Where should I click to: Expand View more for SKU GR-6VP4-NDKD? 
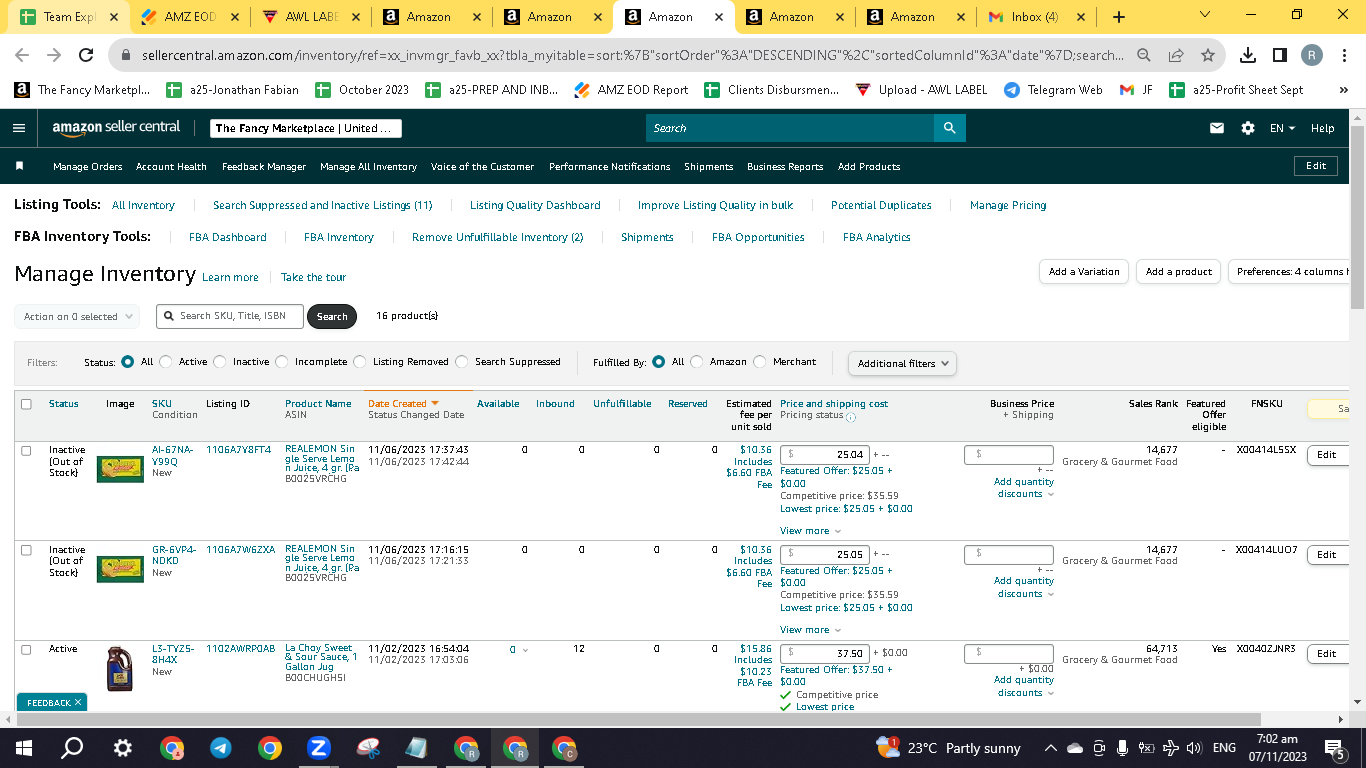[810, 630]
